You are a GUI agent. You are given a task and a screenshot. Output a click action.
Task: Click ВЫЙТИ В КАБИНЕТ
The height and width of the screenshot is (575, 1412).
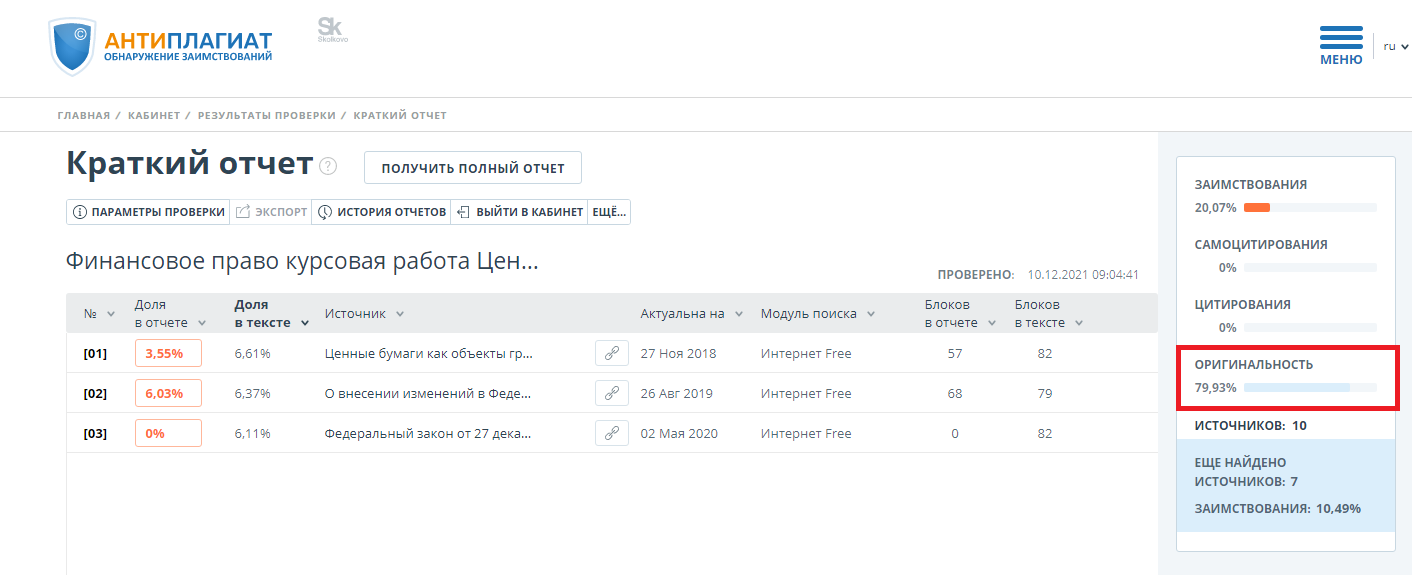point(519,212)
